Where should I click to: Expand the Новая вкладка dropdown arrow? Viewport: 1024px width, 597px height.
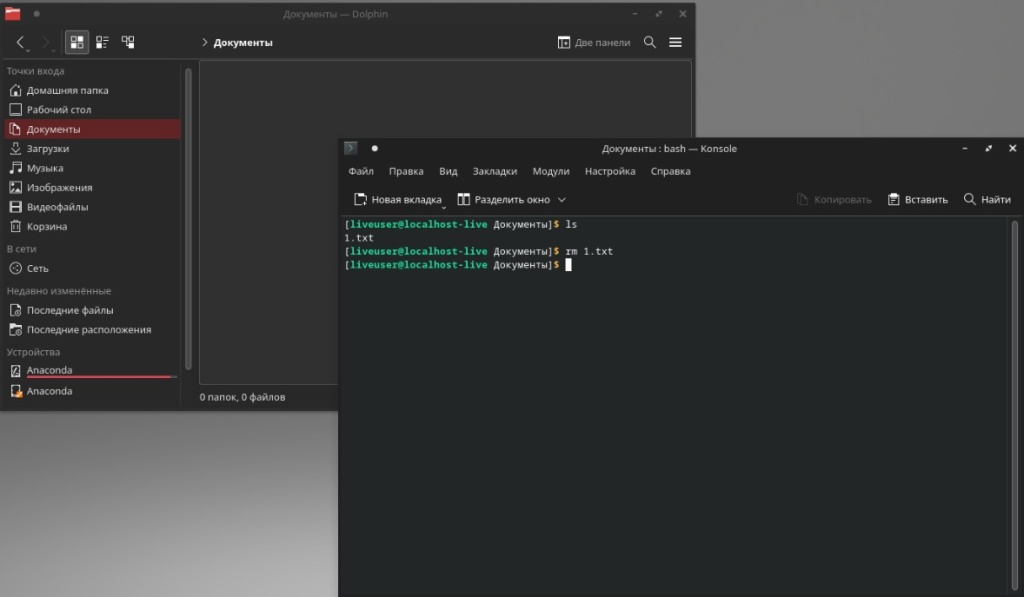[x=443, y=205]
